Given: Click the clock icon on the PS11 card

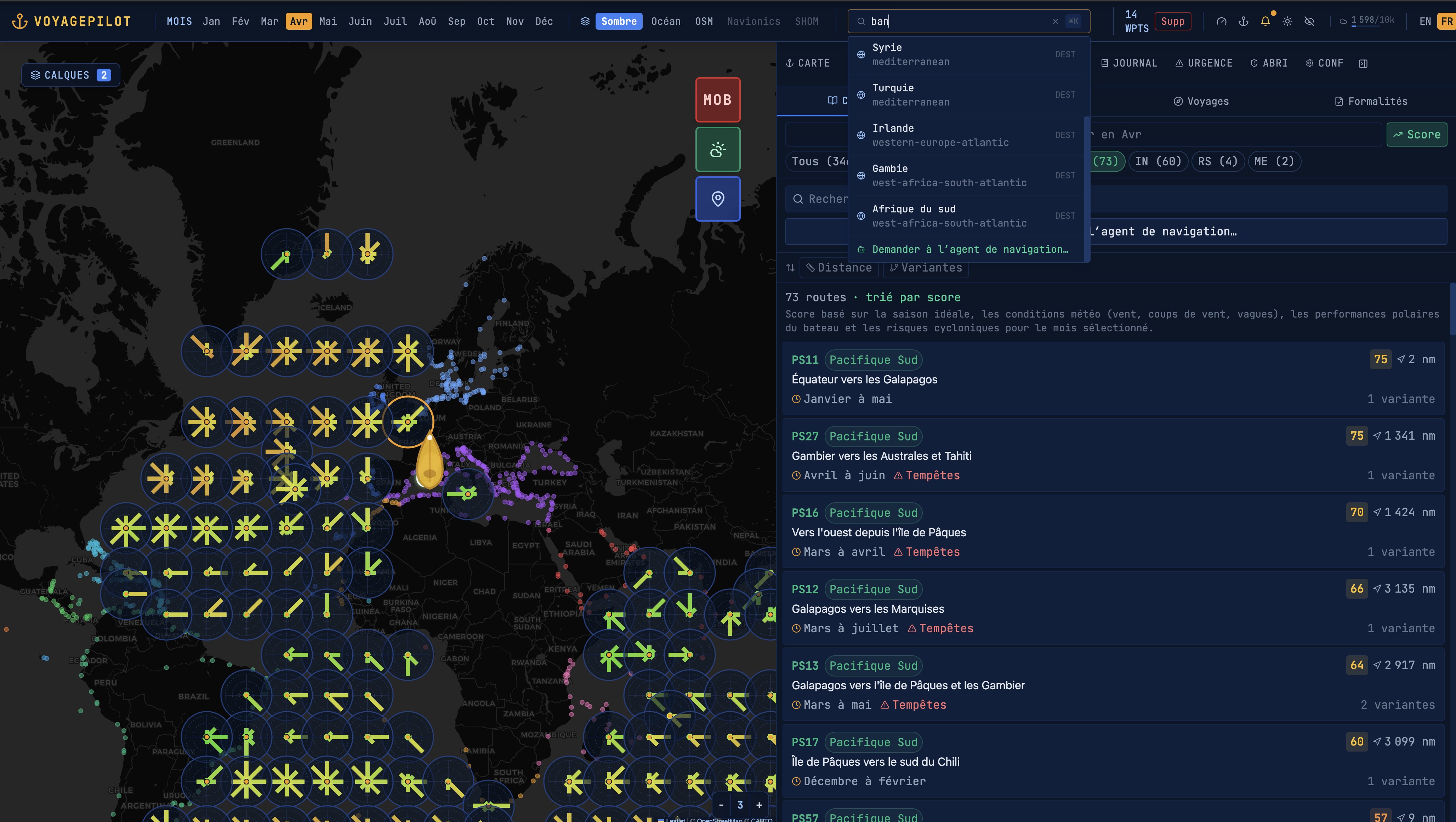Looking at the screenshot, I should 796,399.
